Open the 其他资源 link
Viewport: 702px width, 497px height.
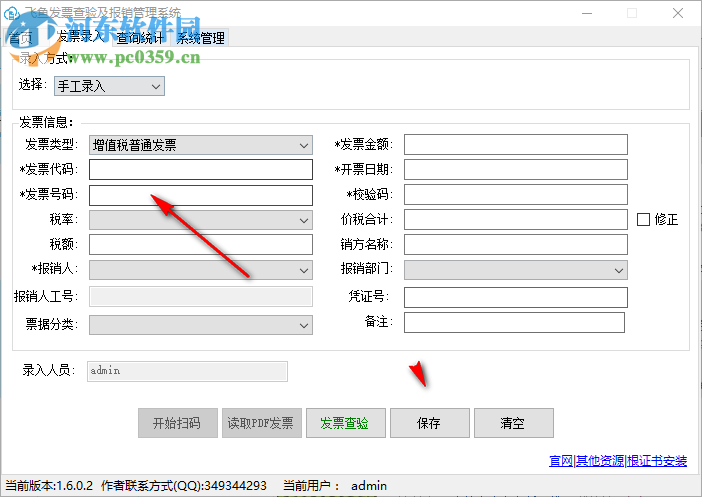(x=600, y=460)
